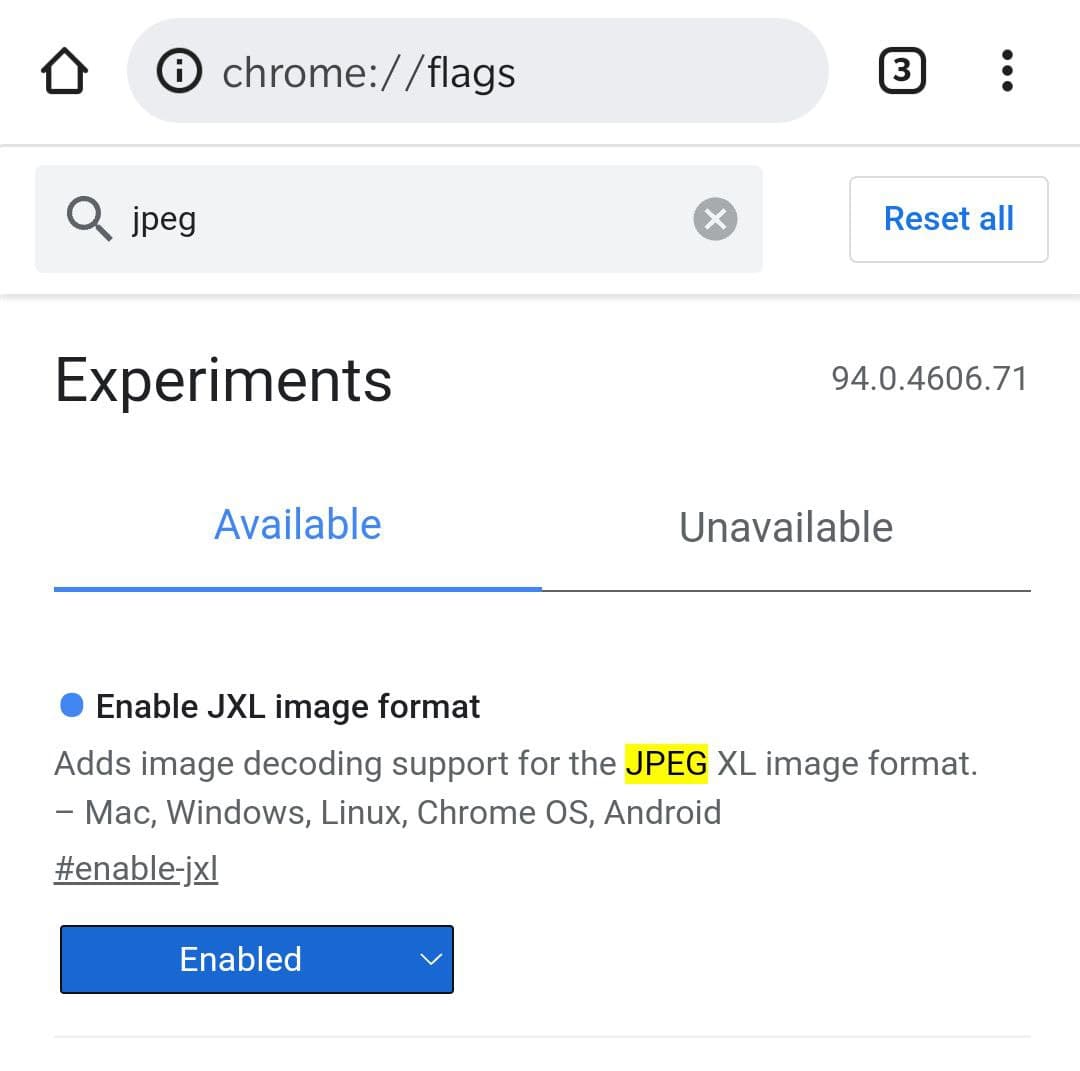
Task: Clear the flags search with the X icon
Action: pos(715,219)
